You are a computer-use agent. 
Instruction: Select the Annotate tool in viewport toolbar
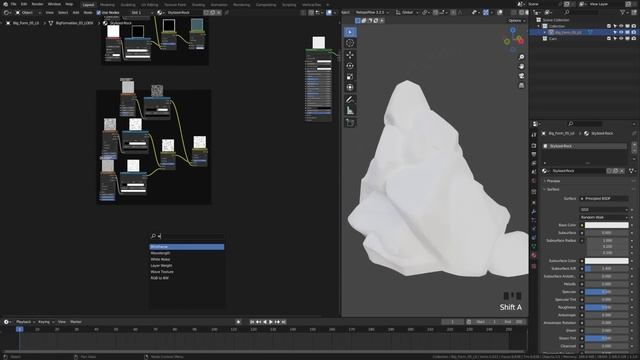click(x=350, y=100)
